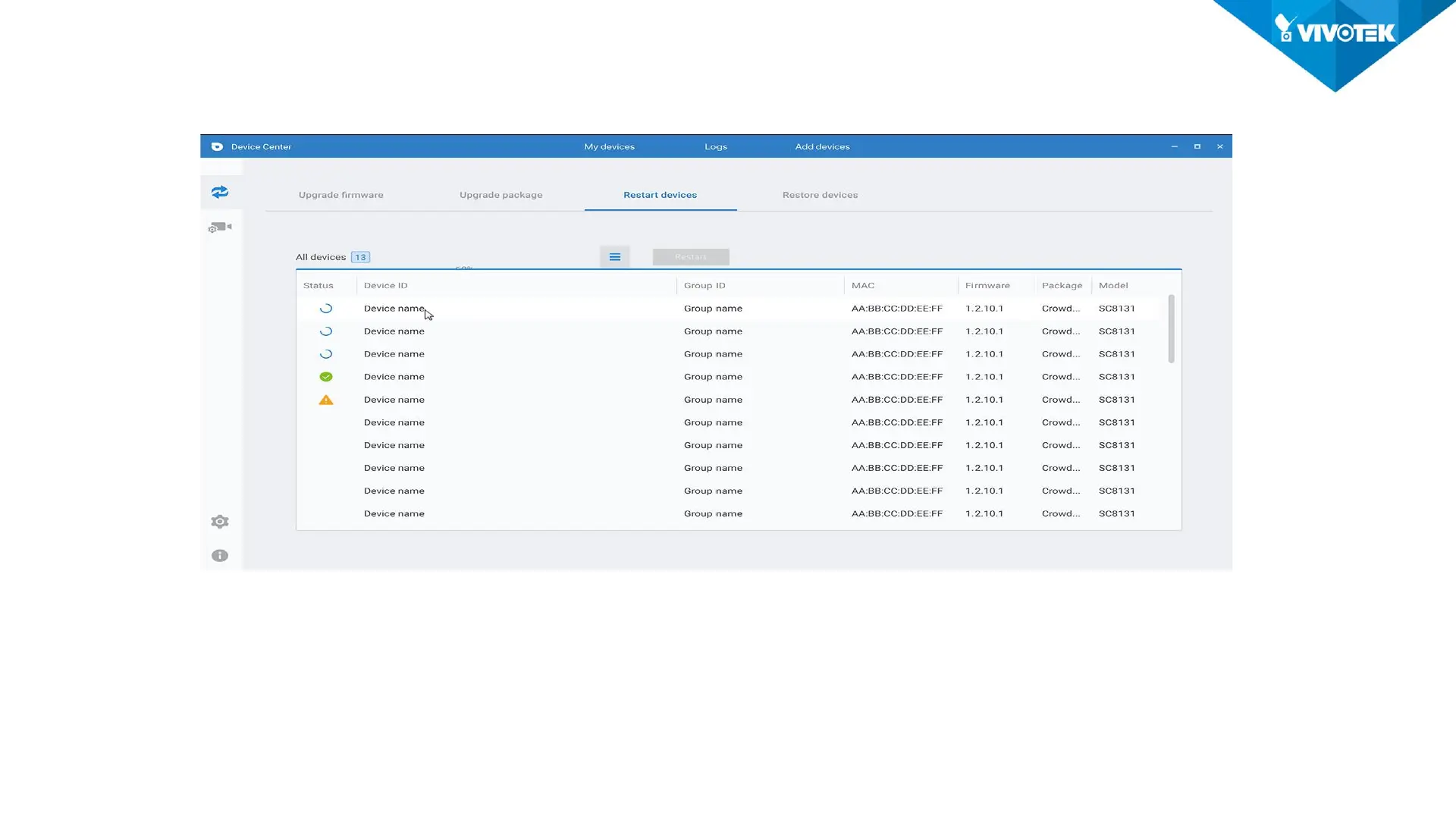Go to the Add devices menu

[x=823, y=146]
